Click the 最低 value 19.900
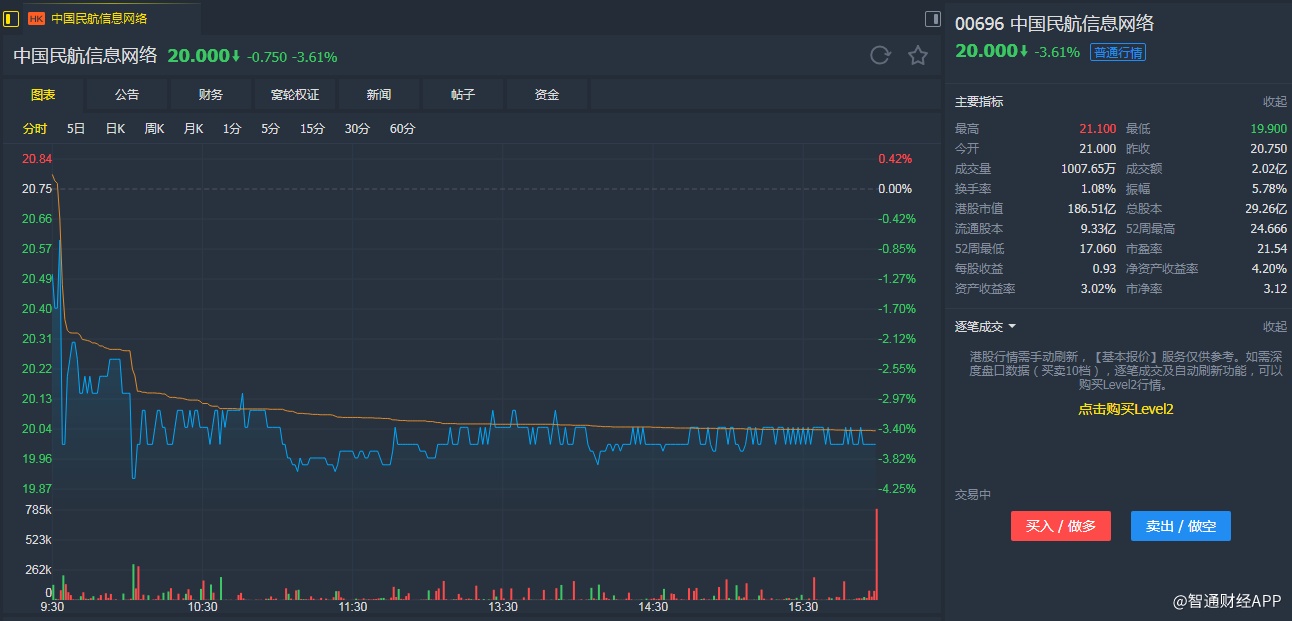Screen dimensions: 1292x621 tap(1268, 129)
